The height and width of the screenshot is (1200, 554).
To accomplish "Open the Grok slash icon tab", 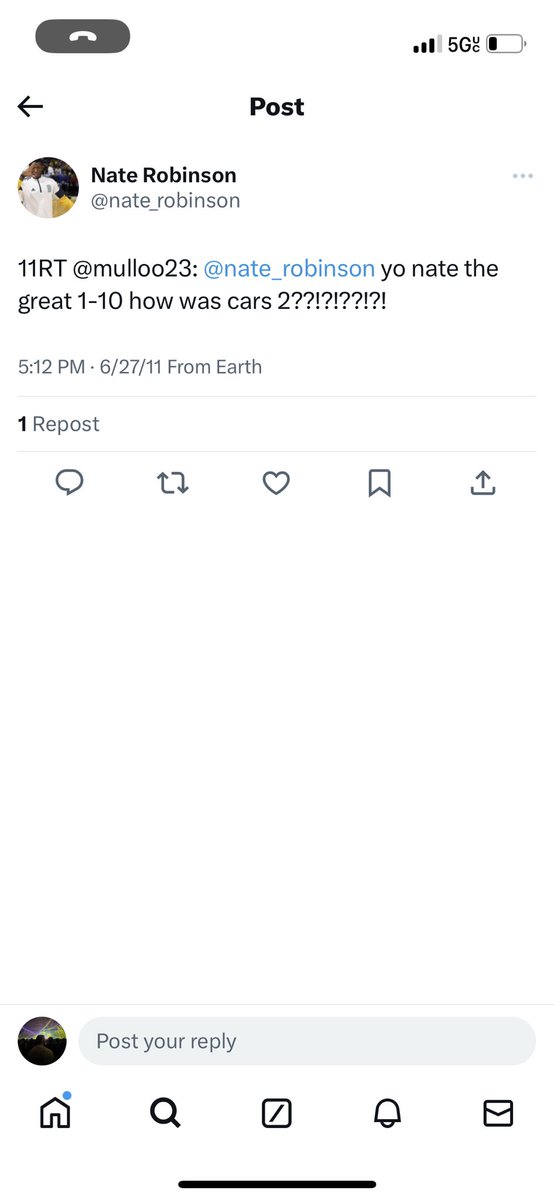I will point(276,1113).
